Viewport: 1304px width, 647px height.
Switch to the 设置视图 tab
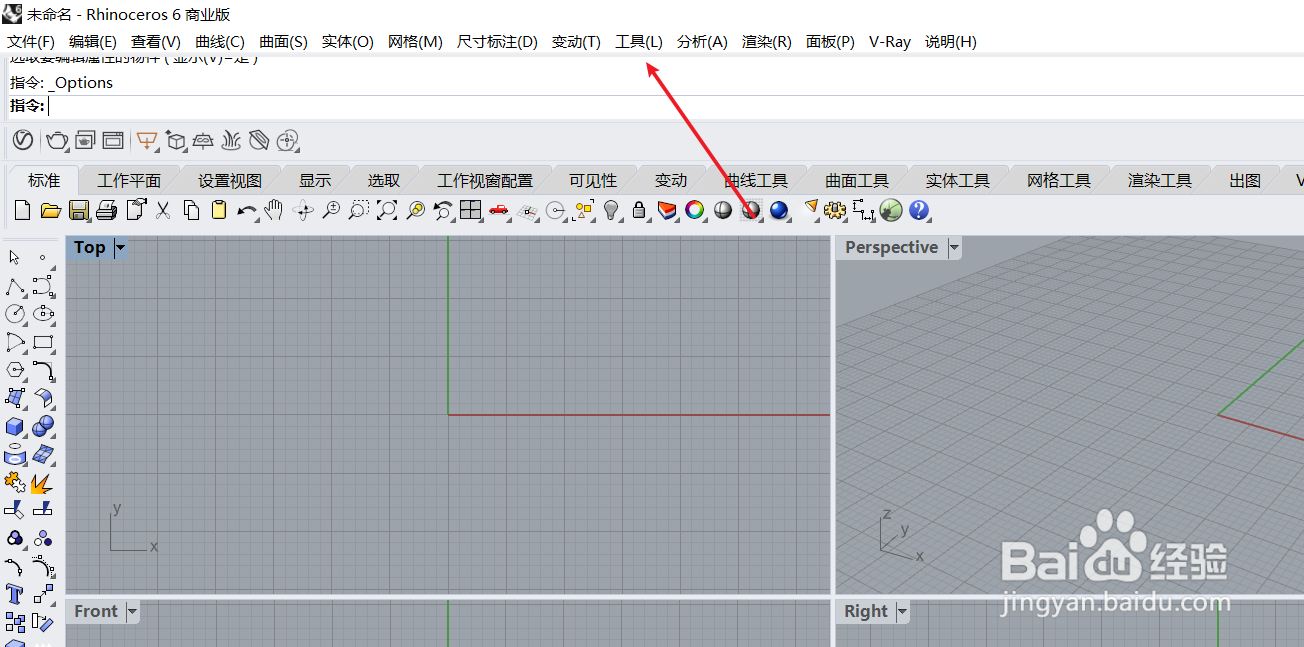click(230, 181)
